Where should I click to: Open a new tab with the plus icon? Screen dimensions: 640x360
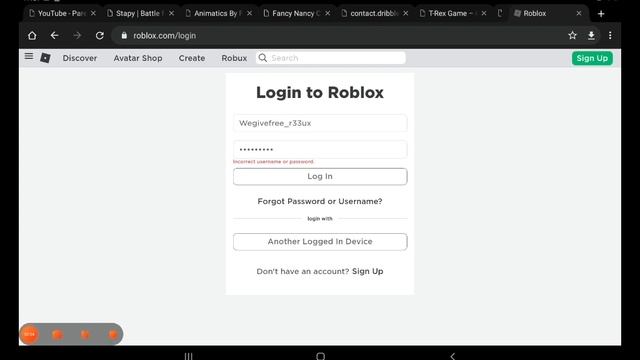coord(601,13)
